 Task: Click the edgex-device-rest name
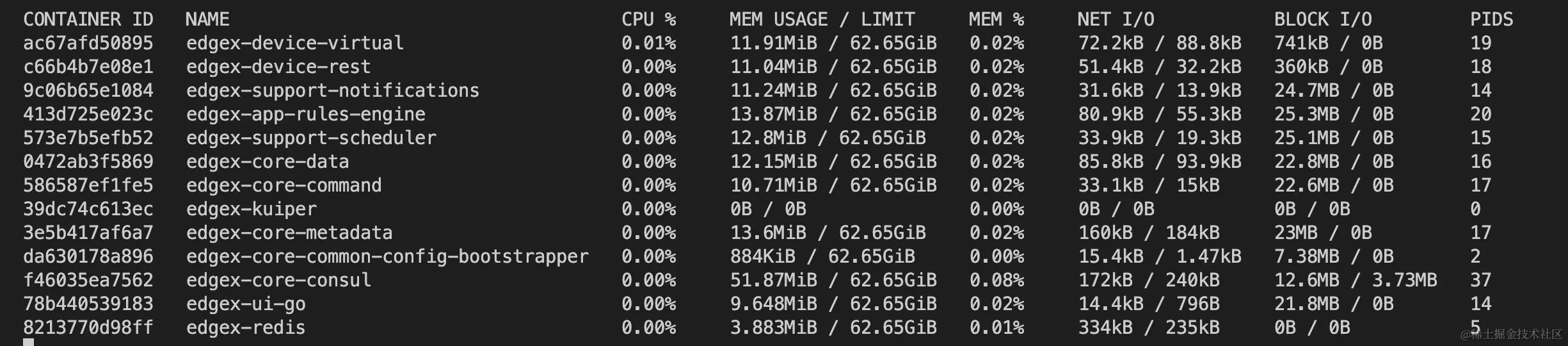[278, 67]
